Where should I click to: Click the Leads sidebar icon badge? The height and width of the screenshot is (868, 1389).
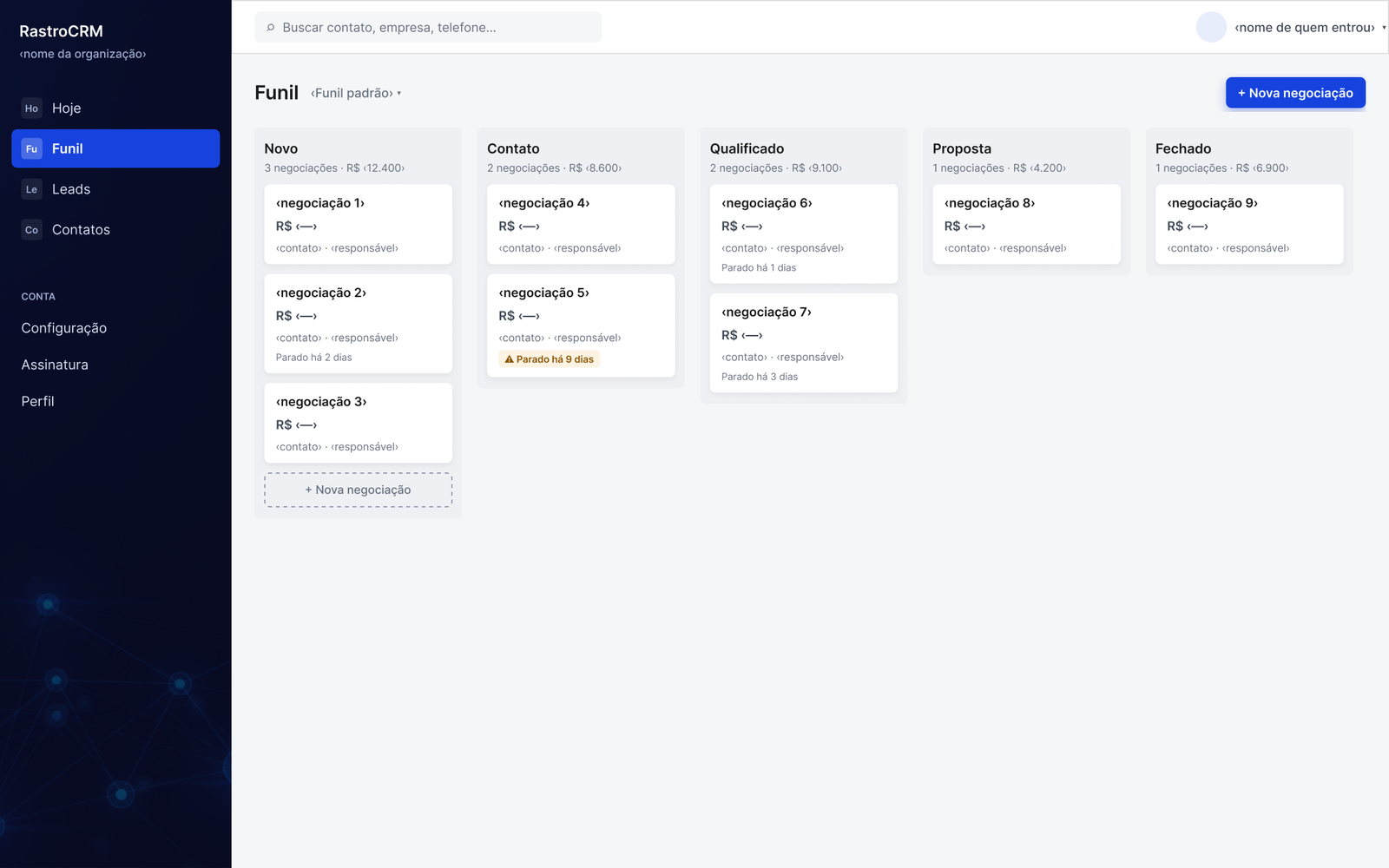(x=31, y=189)
